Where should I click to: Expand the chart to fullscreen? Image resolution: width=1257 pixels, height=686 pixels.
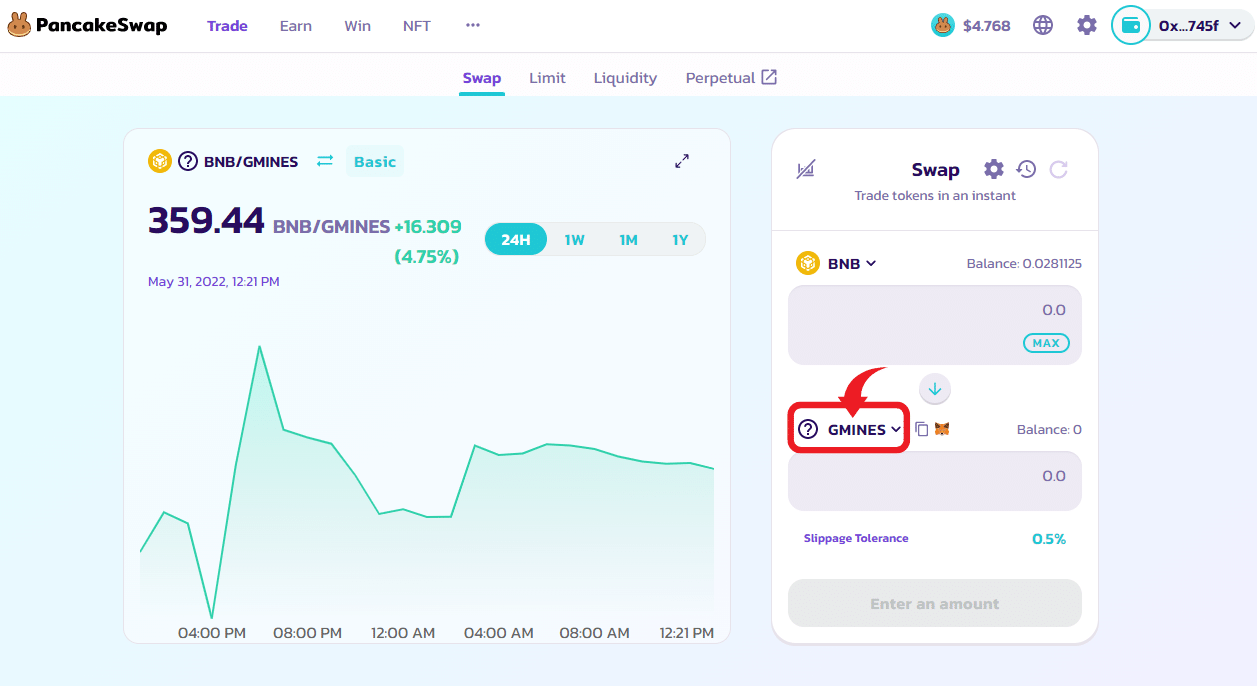click(x=682, y=161)
